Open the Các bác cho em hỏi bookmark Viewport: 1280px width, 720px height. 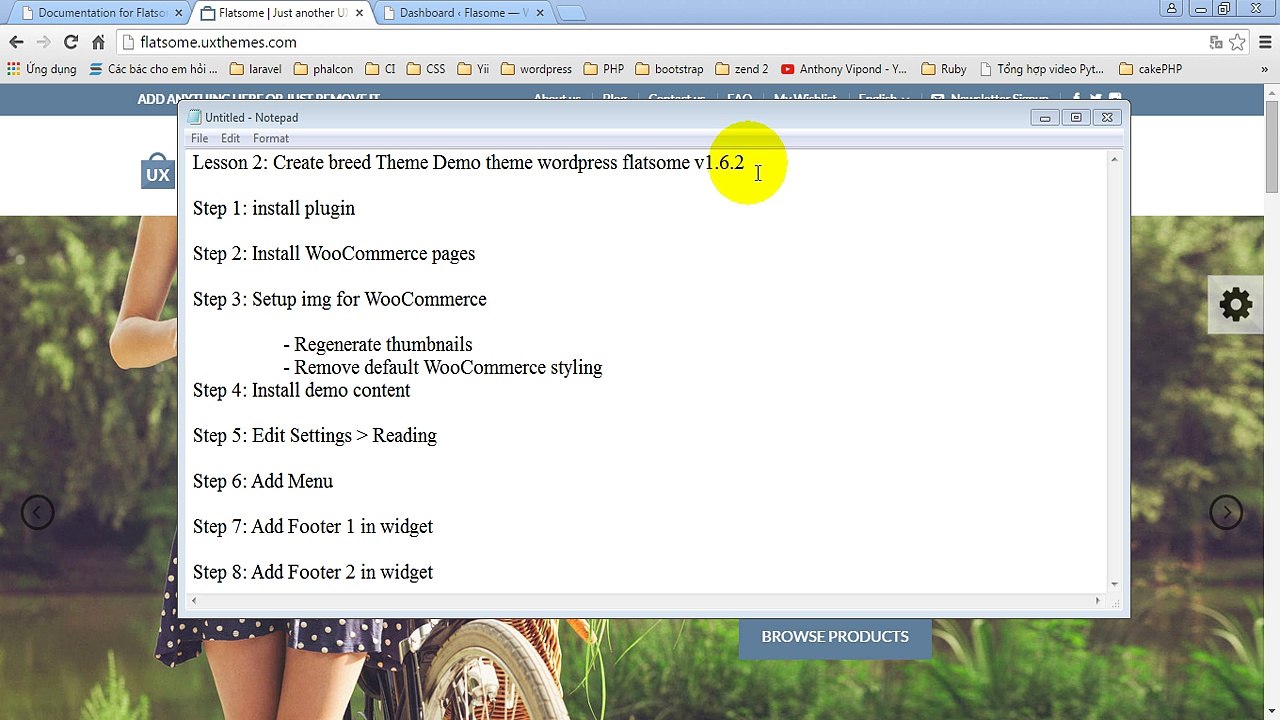click(x=153, y=69)
